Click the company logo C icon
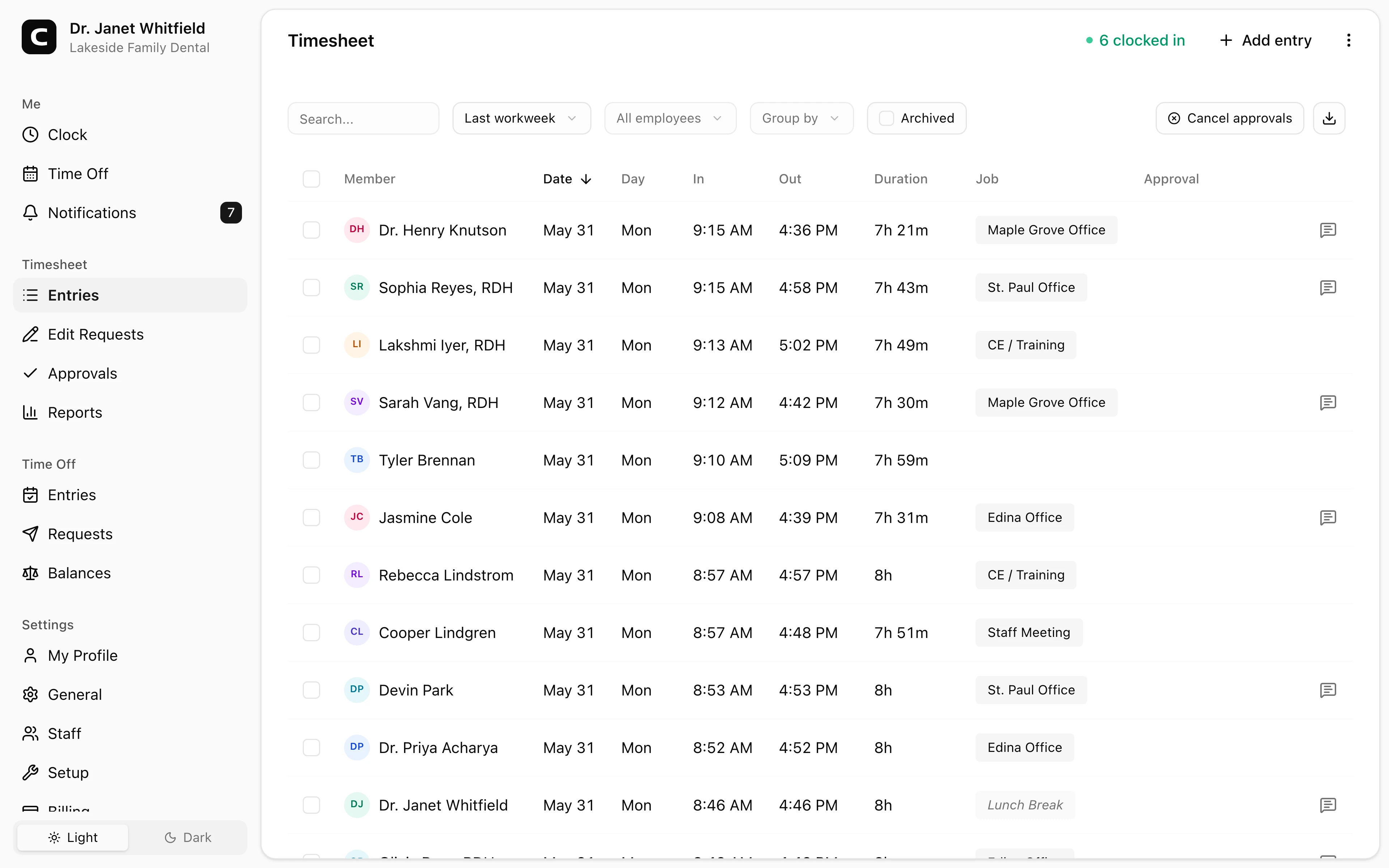Screen dimensions: 1389x868 [x=39, y=37]
